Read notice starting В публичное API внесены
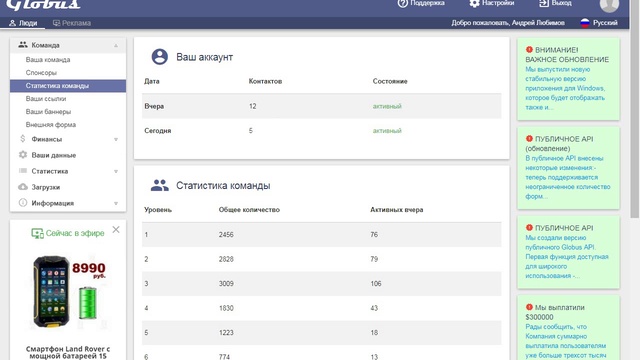Viewport: 640px width, 360px height. pos(567,177)
